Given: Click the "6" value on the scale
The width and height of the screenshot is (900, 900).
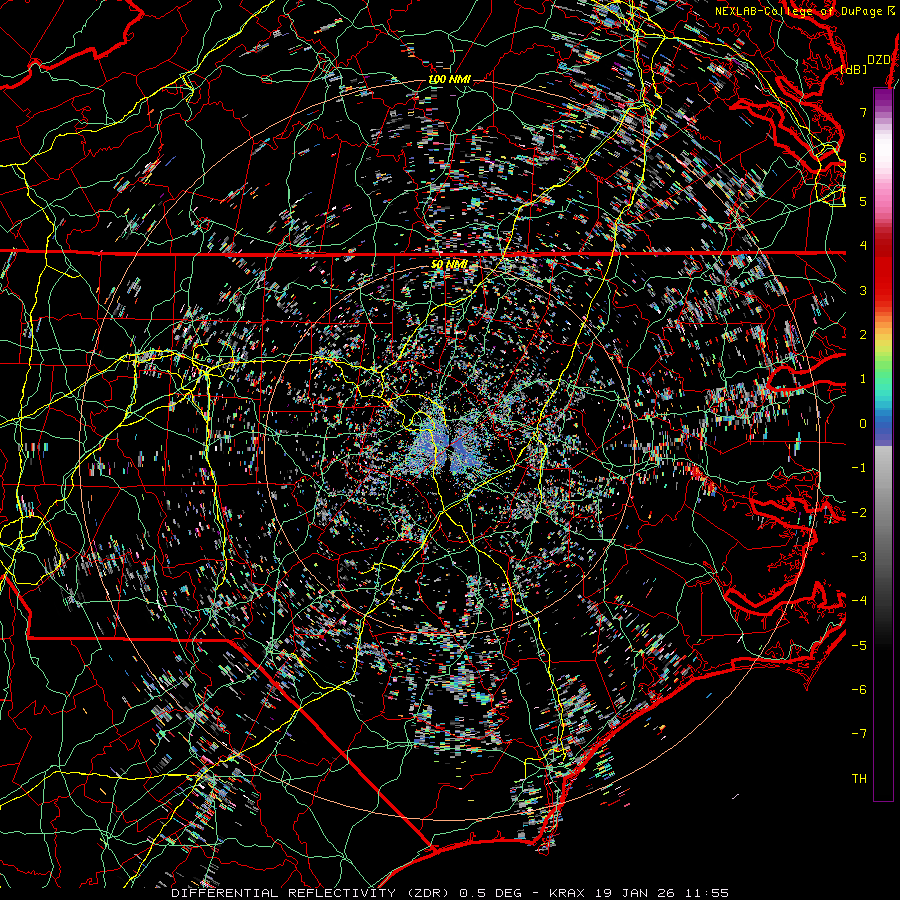Looking at the screenshot, I should tap(863, 157).
